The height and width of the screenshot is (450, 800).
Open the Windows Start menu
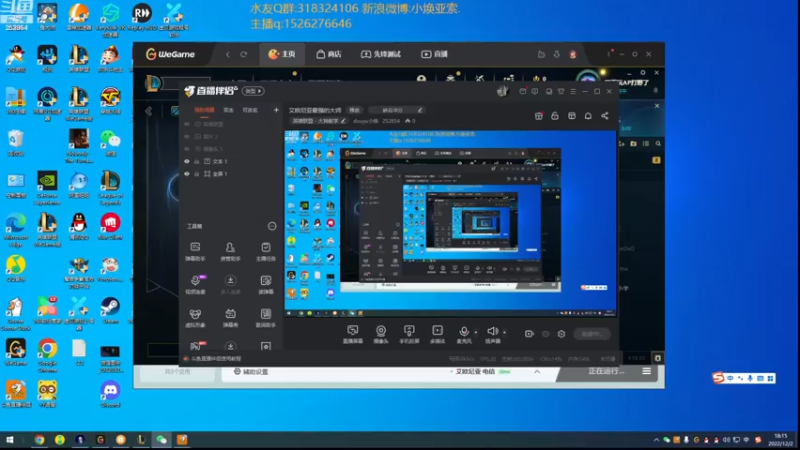[x=9, y=439]
